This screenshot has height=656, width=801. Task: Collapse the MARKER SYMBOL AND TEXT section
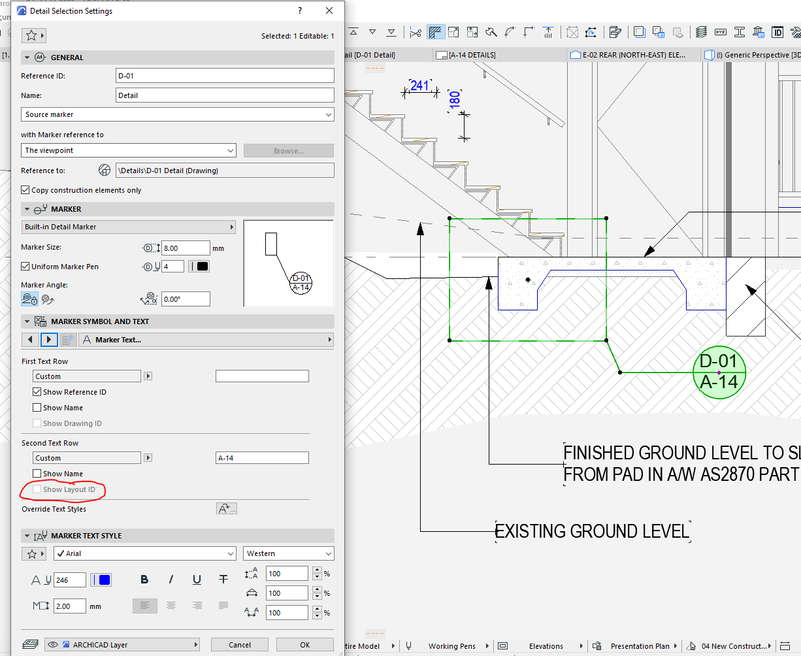[x=27, y=319]
